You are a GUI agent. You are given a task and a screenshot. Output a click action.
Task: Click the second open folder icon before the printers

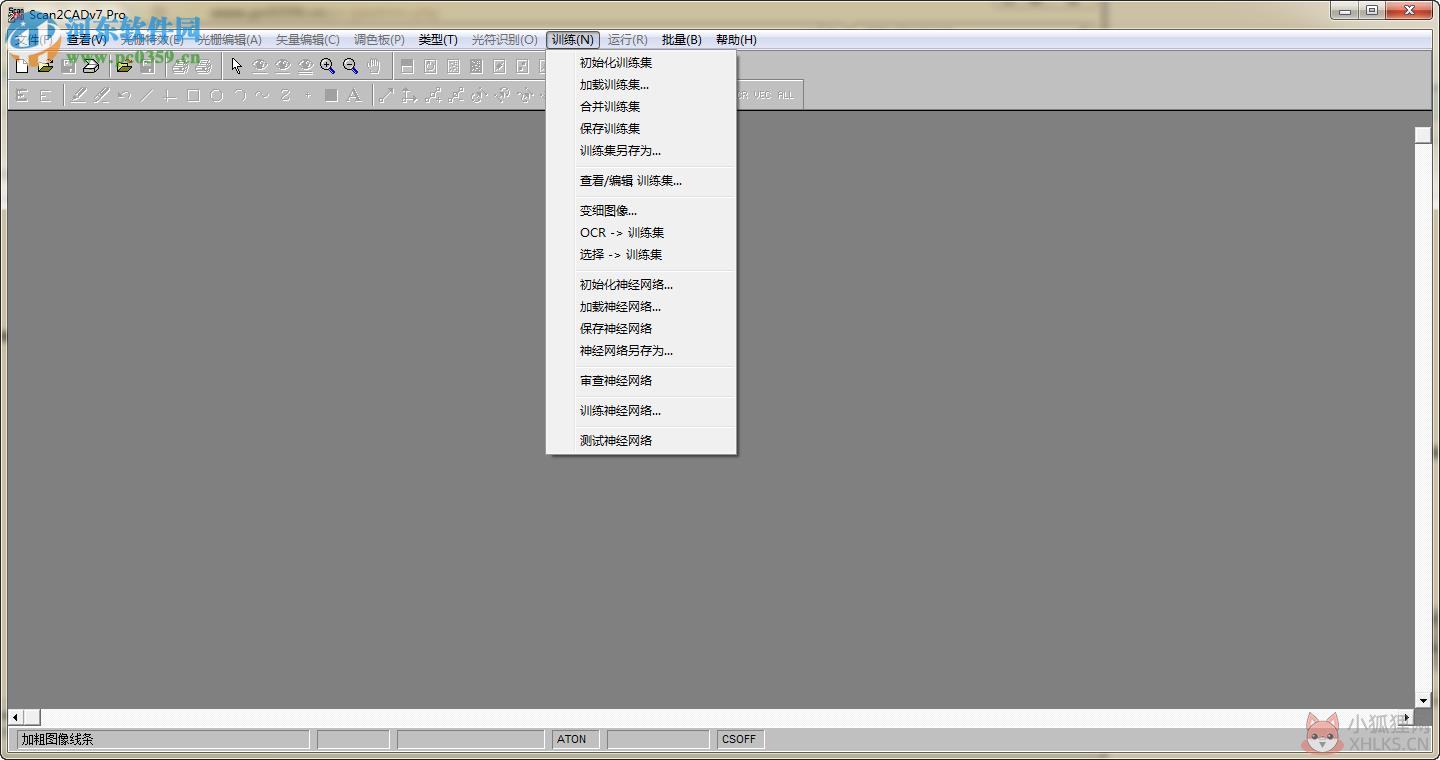124,66
